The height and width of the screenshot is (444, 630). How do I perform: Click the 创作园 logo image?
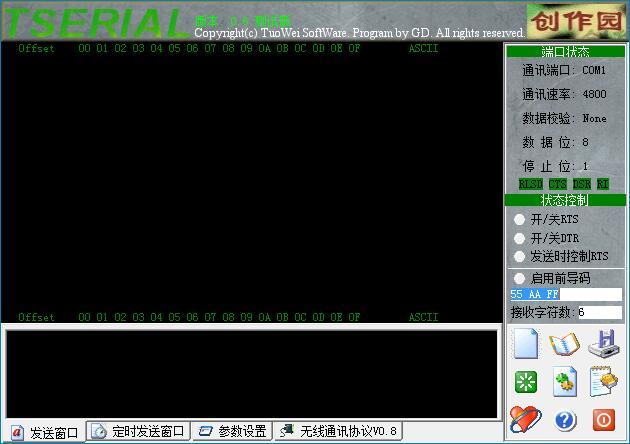(576, 21)
